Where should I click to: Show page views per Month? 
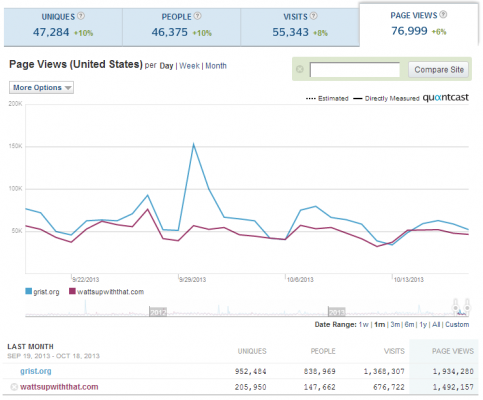click(x=216, y=66)
